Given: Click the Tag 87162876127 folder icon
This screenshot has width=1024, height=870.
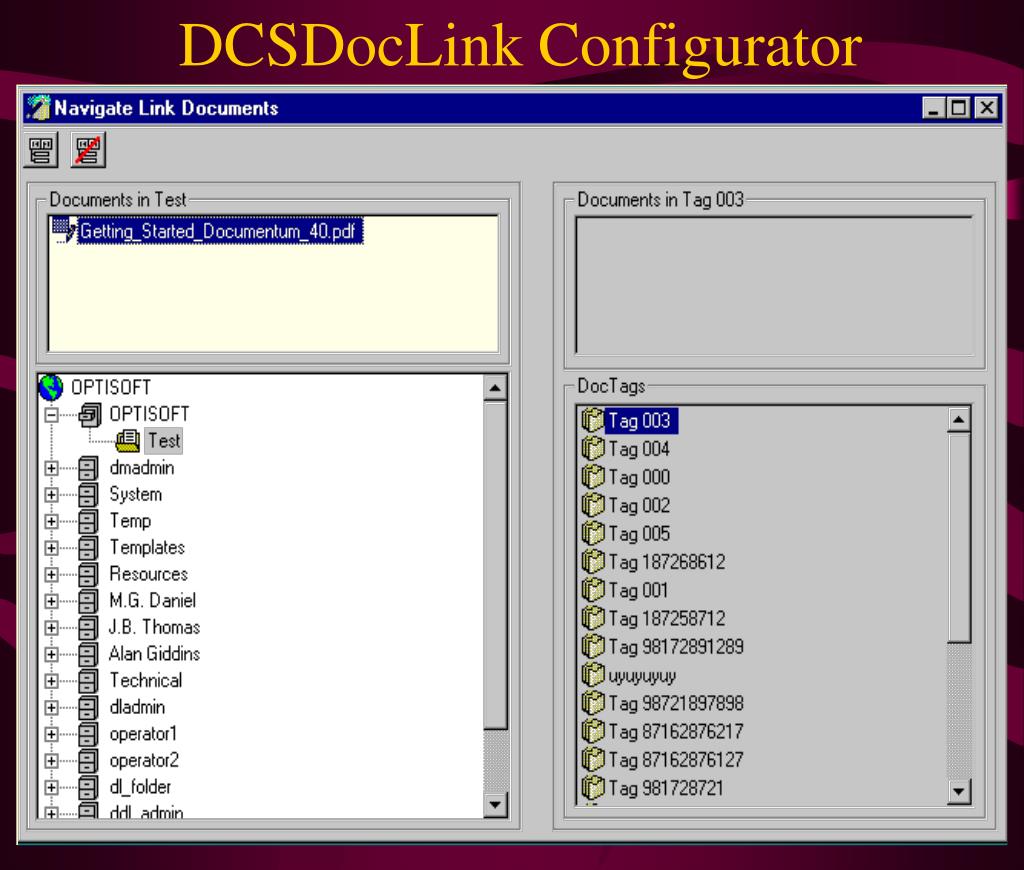Looking at the screenshot, I should coord(593,760).
